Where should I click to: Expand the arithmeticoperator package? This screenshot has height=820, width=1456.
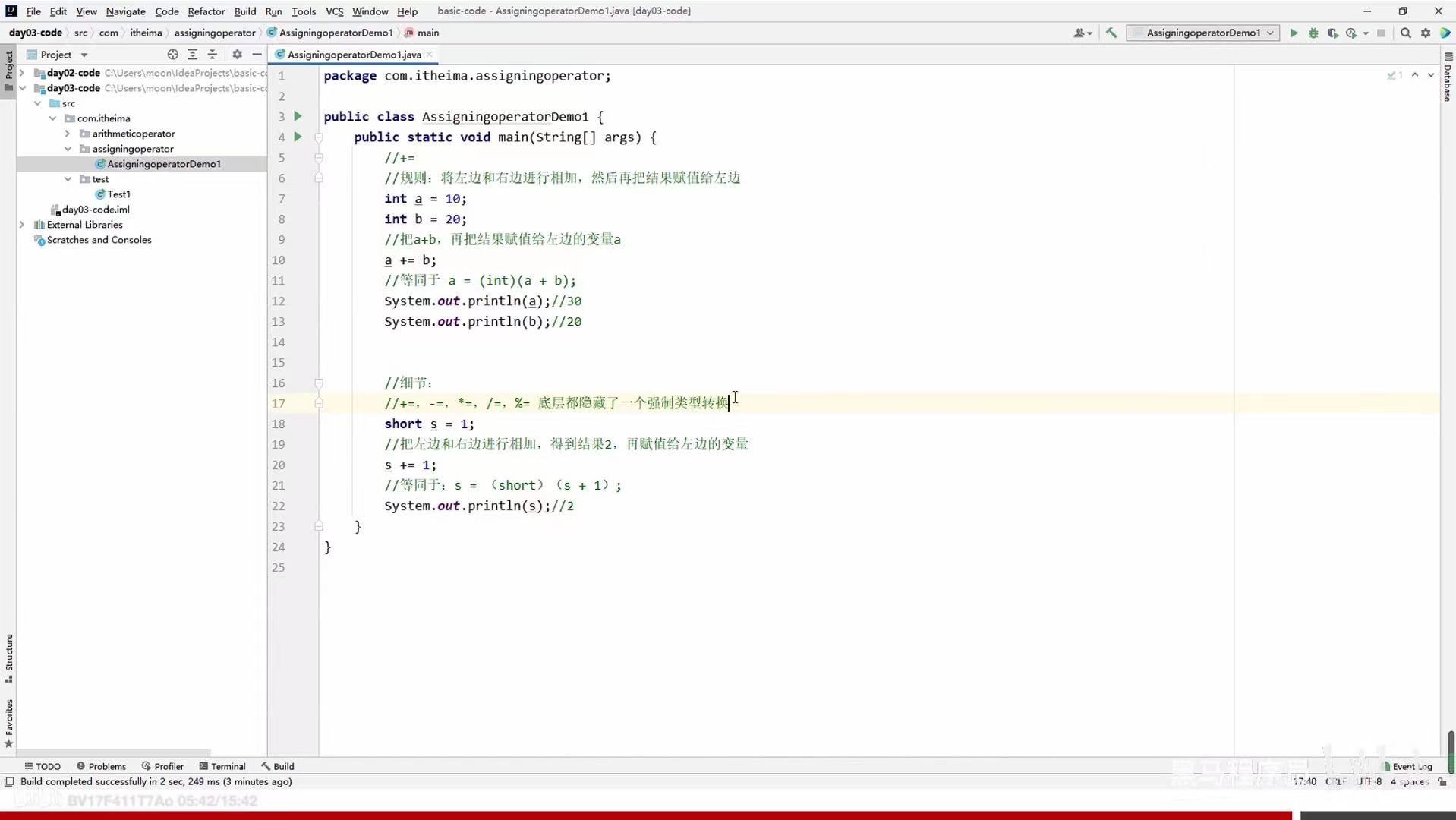pyautogui.click(x=67, y=134)
